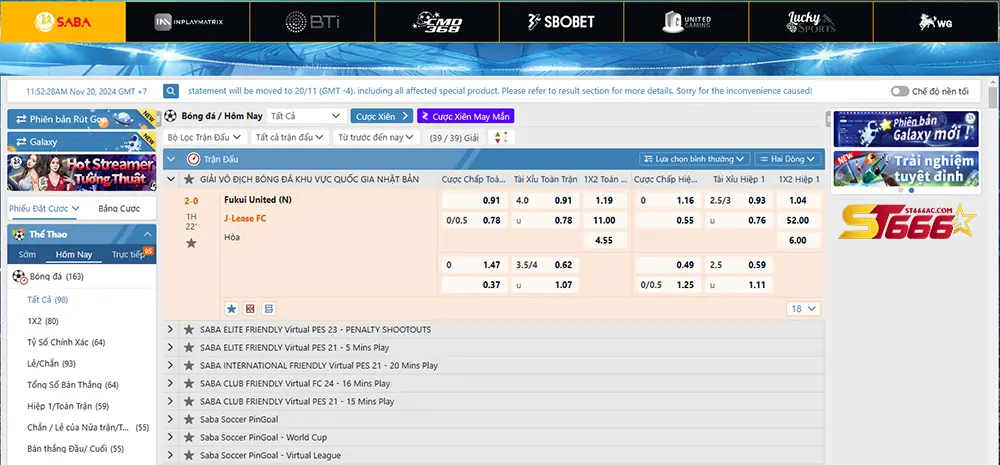Collapse the Trận Đấu section chevron
Screen dimensions: 1000x465
172,159
